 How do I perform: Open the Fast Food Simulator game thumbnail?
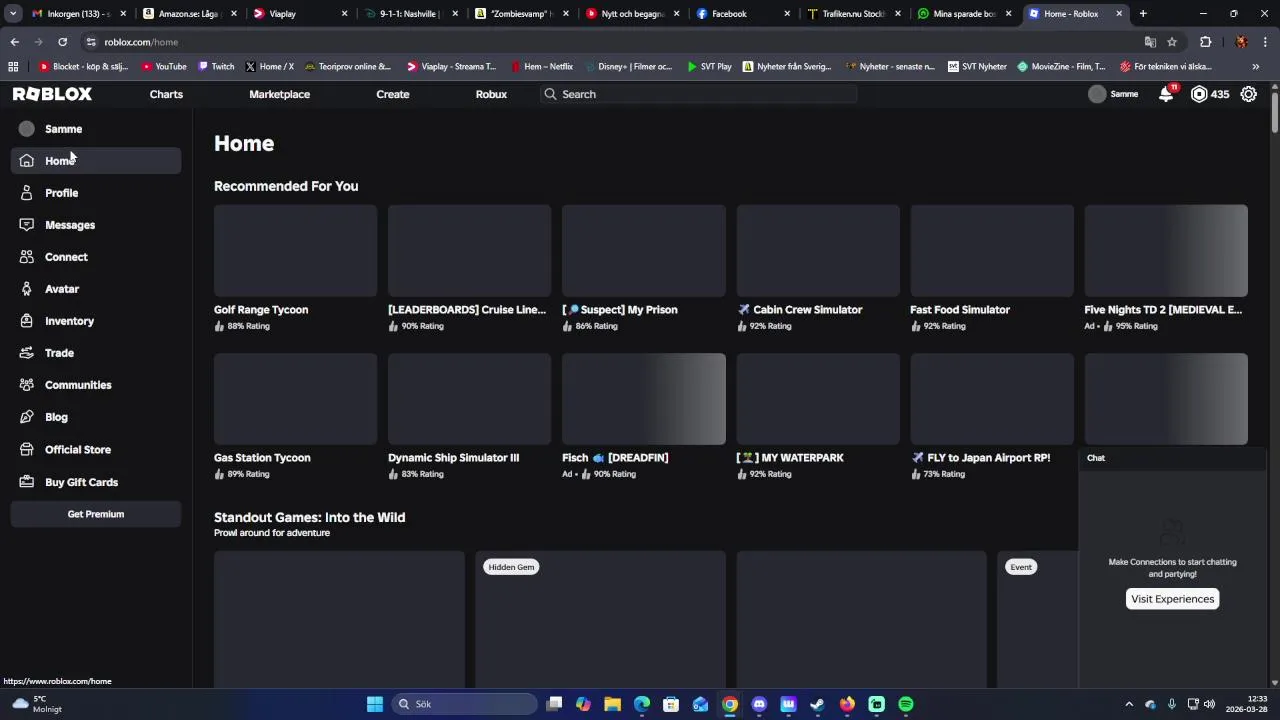coord(992,250)
